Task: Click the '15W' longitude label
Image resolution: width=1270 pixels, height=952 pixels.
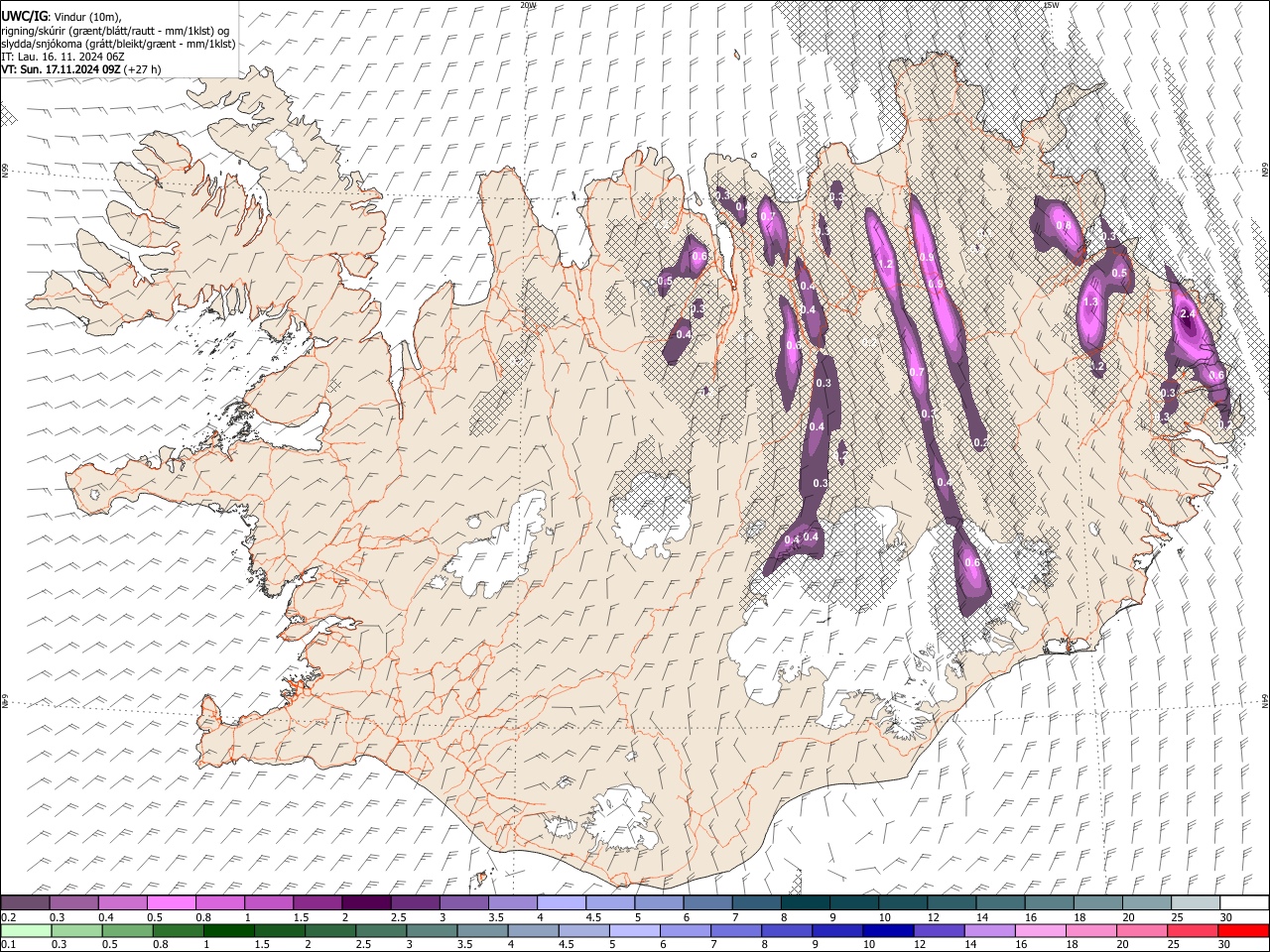Action: coord(1052,5)
